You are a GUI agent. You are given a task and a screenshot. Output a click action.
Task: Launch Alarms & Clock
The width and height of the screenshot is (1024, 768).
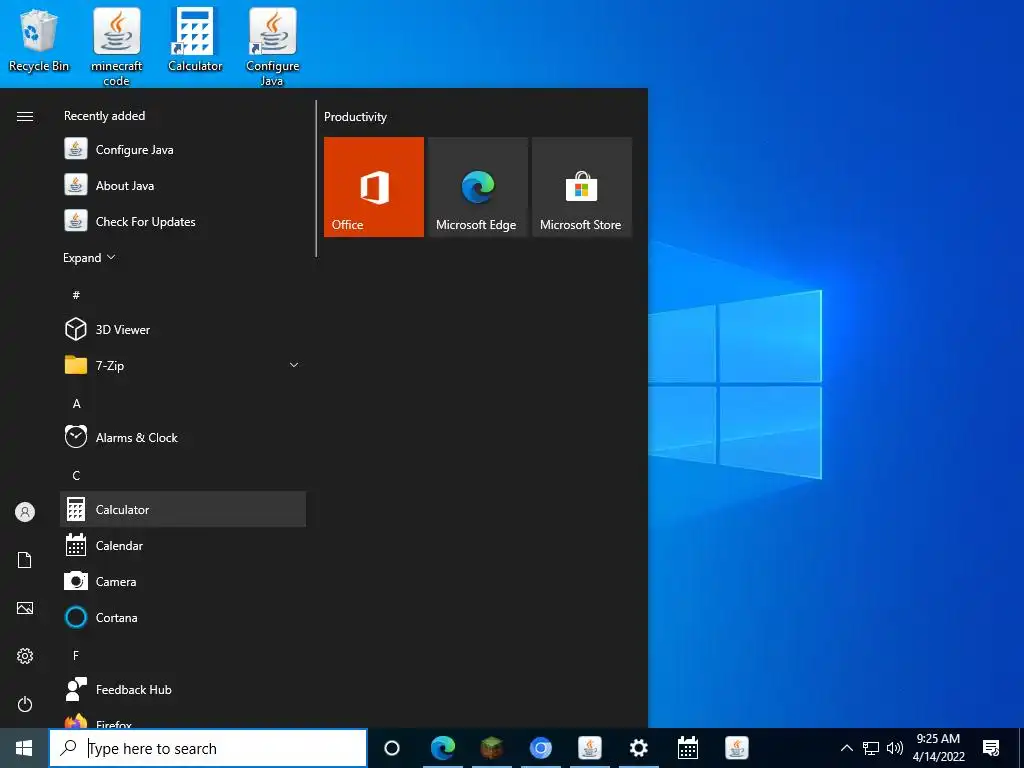pos(183,438)
